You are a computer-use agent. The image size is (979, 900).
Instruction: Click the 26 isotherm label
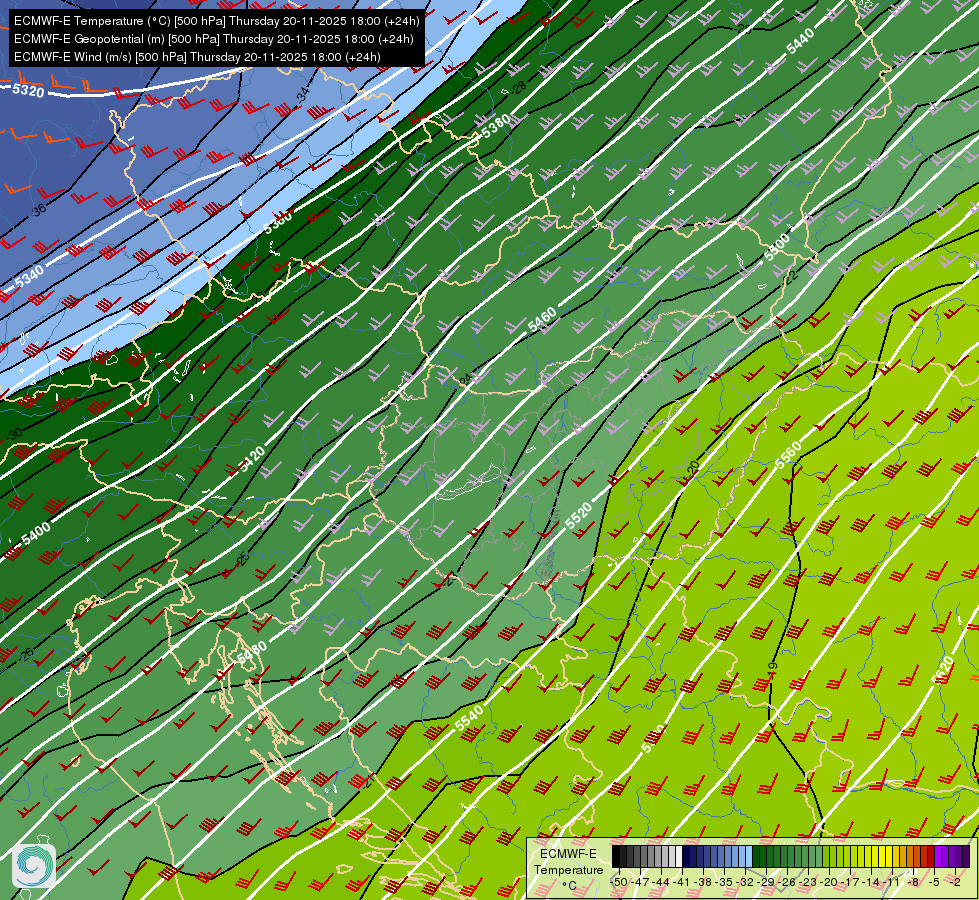tap(26, 655)
